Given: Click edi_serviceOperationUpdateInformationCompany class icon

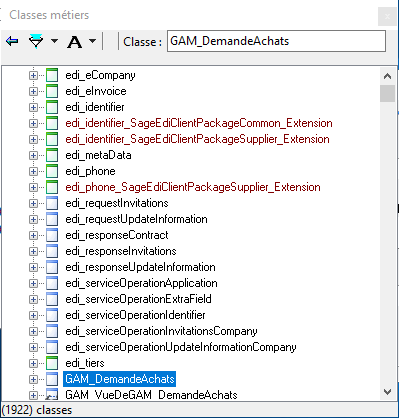Looking at the screenshot, I should click(52, 347).
